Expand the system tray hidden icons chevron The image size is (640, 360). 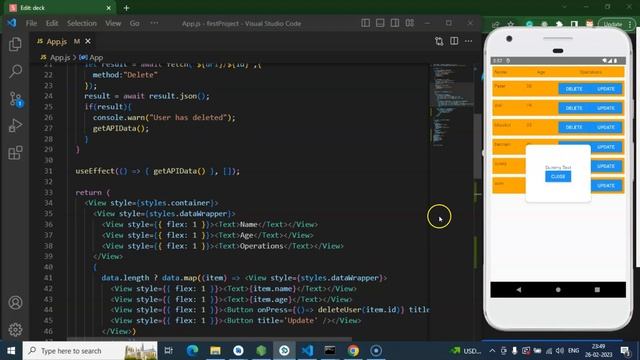[492, 351]
